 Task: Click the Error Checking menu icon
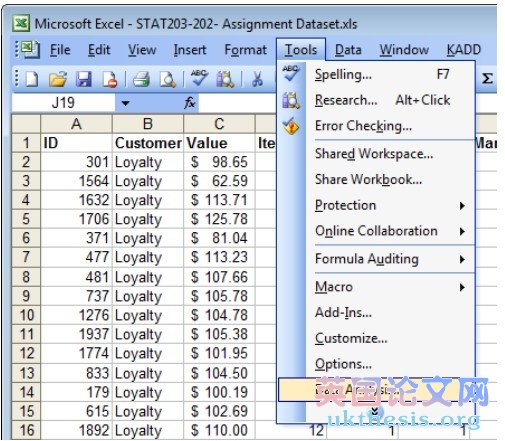point(291,126)
